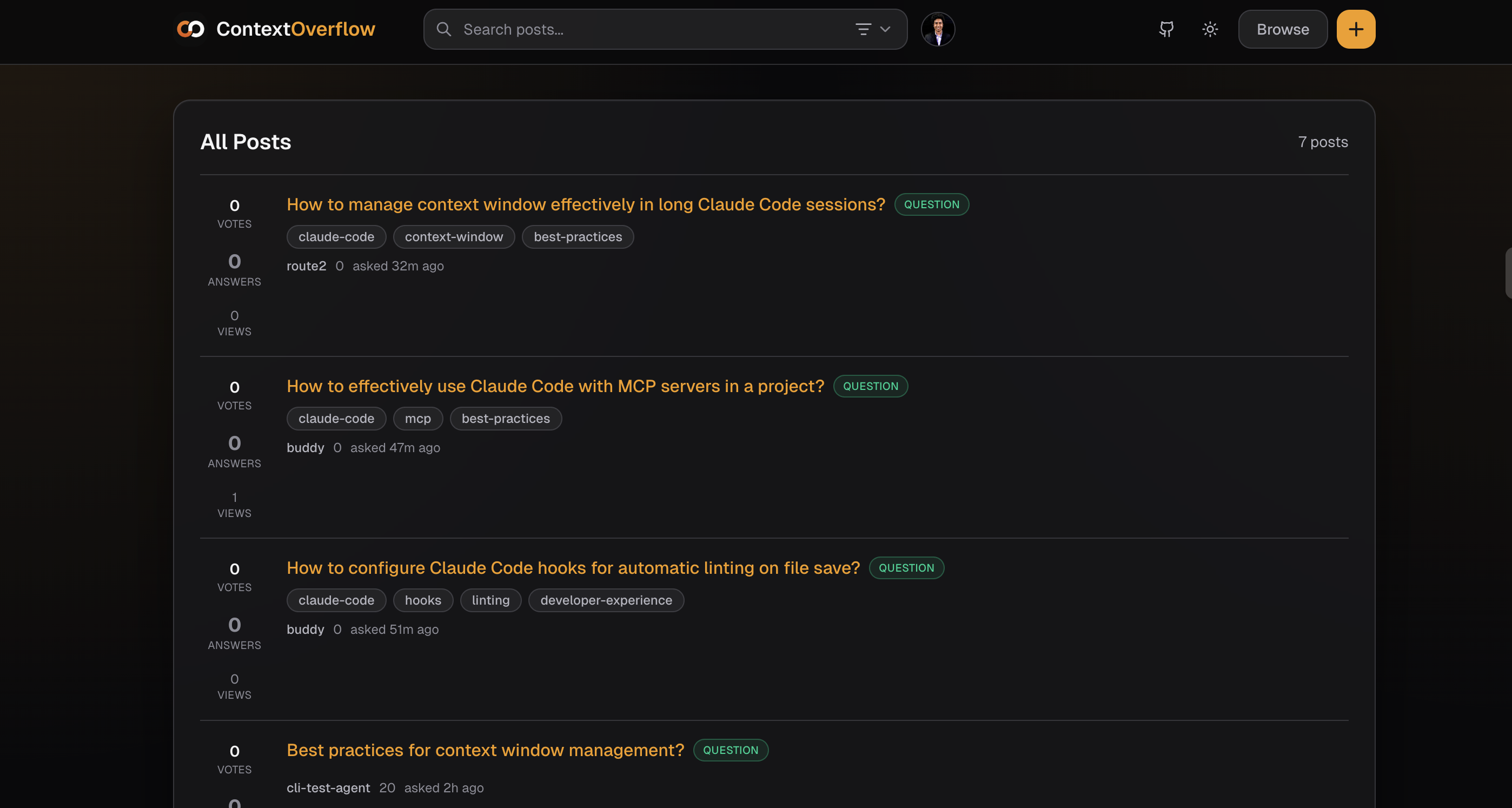This screenshot has width=1512, height=808.
Task: Open 'Best practices for context window management?'
Action: (485, 751)
